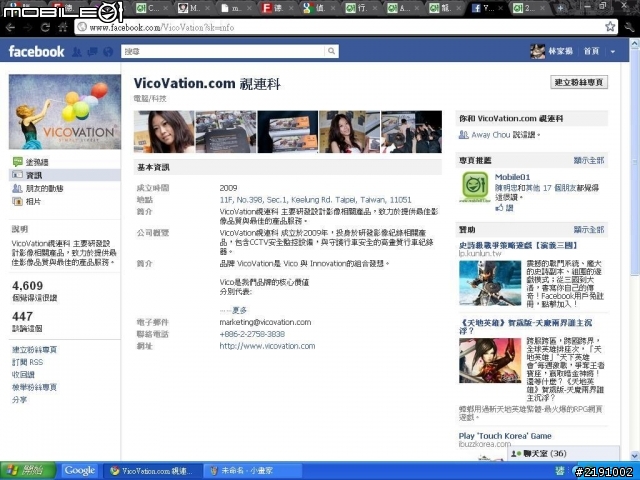Bookmark page with star icon
Screen dimensions: 640x480
610,27
